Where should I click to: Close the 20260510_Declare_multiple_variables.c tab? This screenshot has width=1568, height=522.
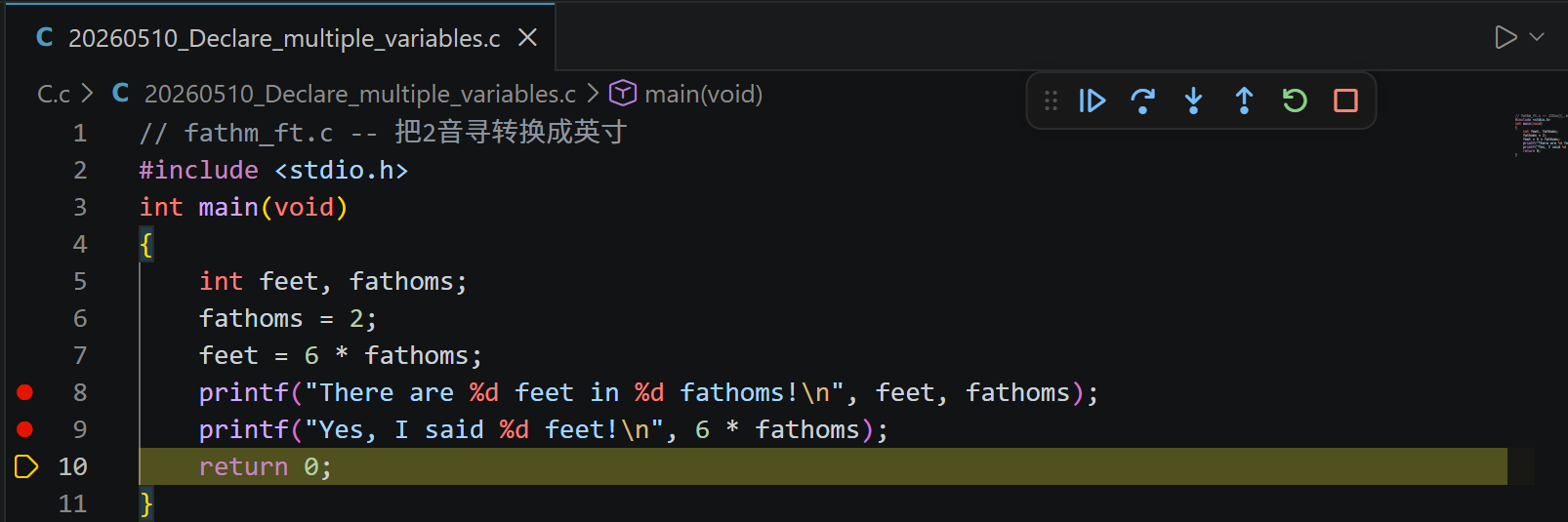point(527,37)
